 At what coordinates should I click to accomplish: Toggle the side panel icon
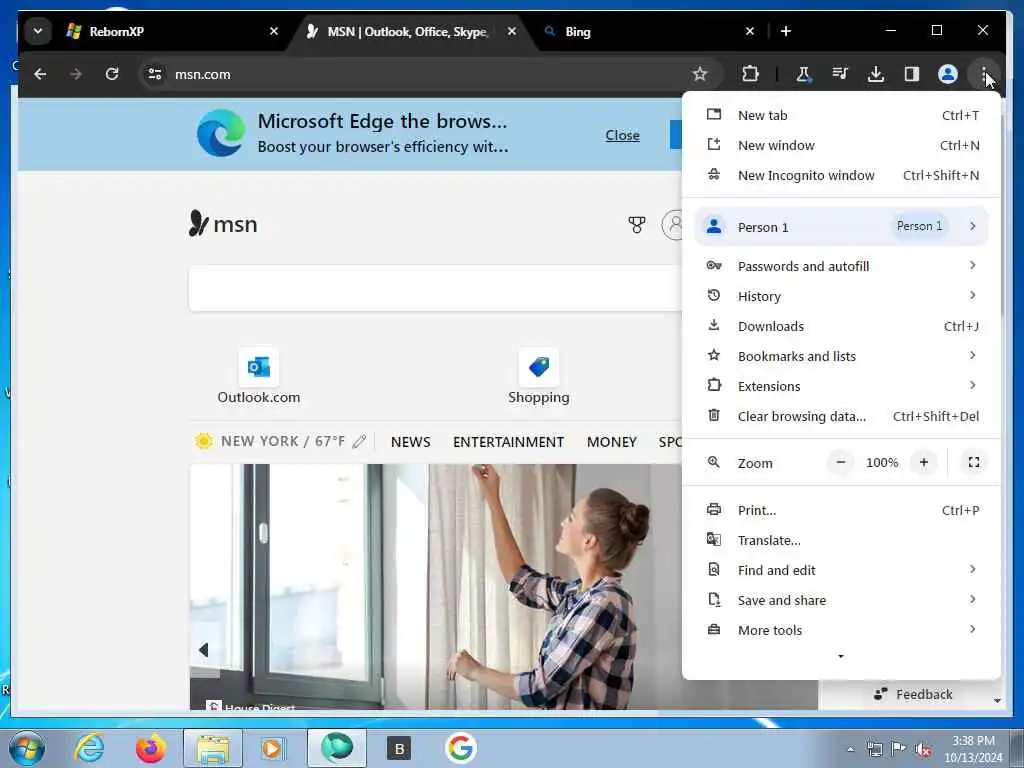(912, 74)
